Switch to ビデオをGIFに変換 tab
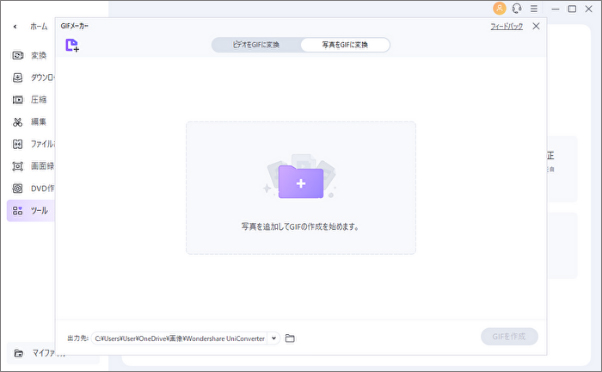The image size is (602, 372). coord(256,45)
